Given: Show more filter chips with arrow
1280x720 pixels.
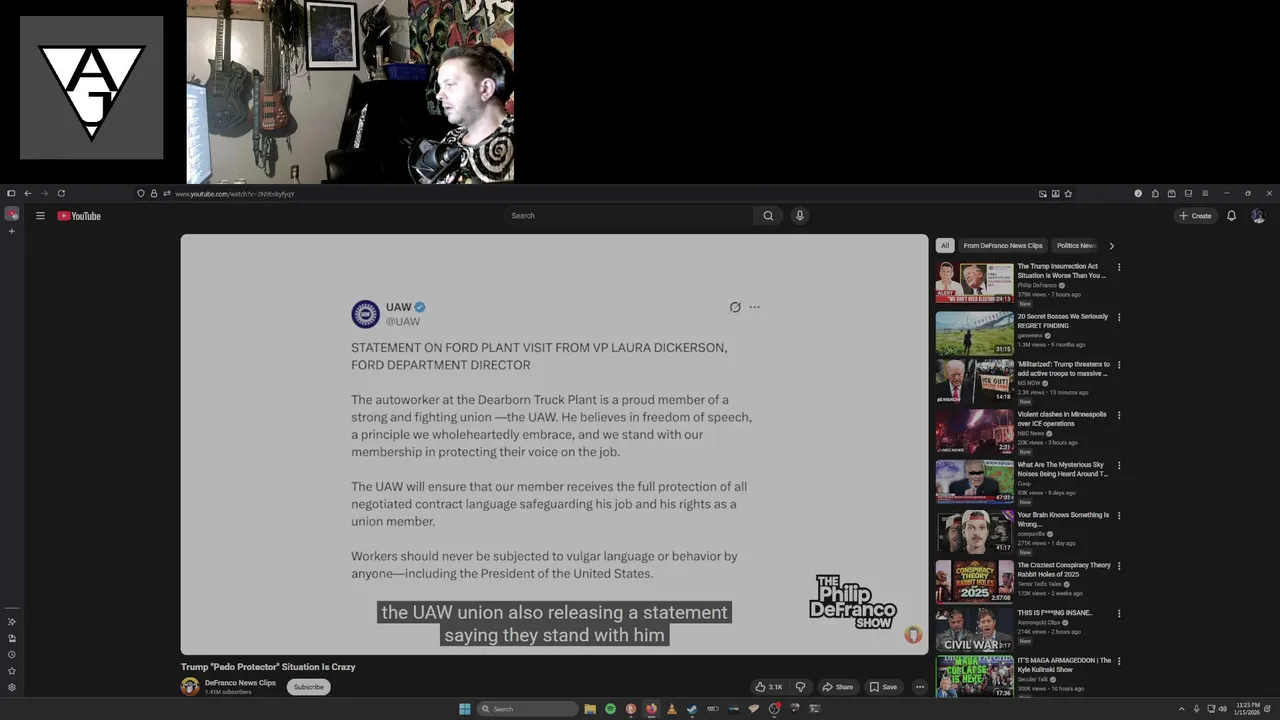Looking at the screenshot, I should pos(1111,245).
